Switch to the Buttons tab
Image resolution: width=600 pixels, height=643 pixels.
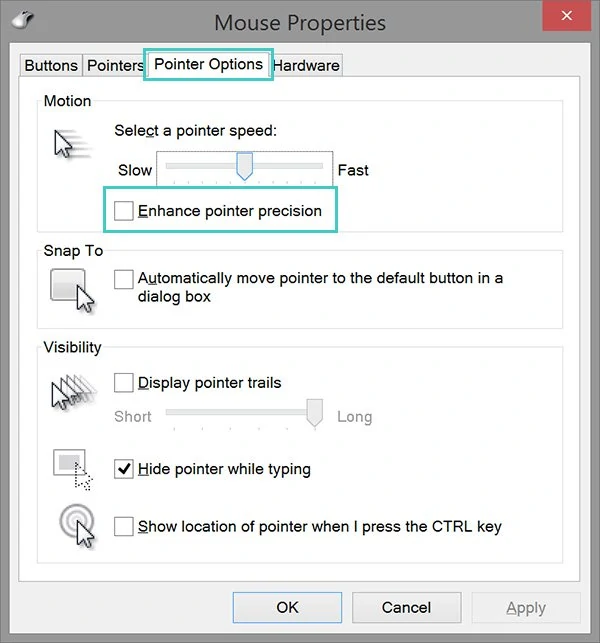pyautogui.click(x=51, y=65)
